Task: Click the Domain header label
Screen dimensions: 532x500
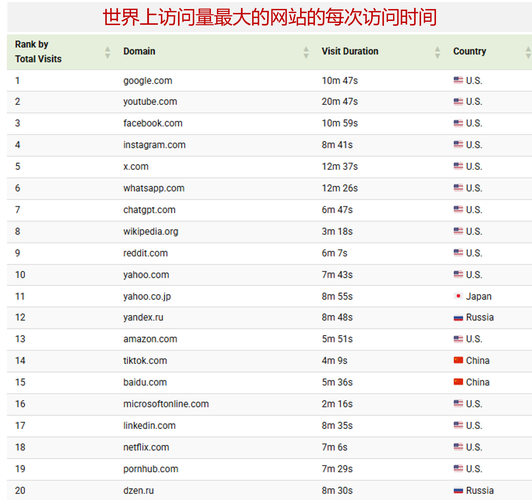Action: 139,51
